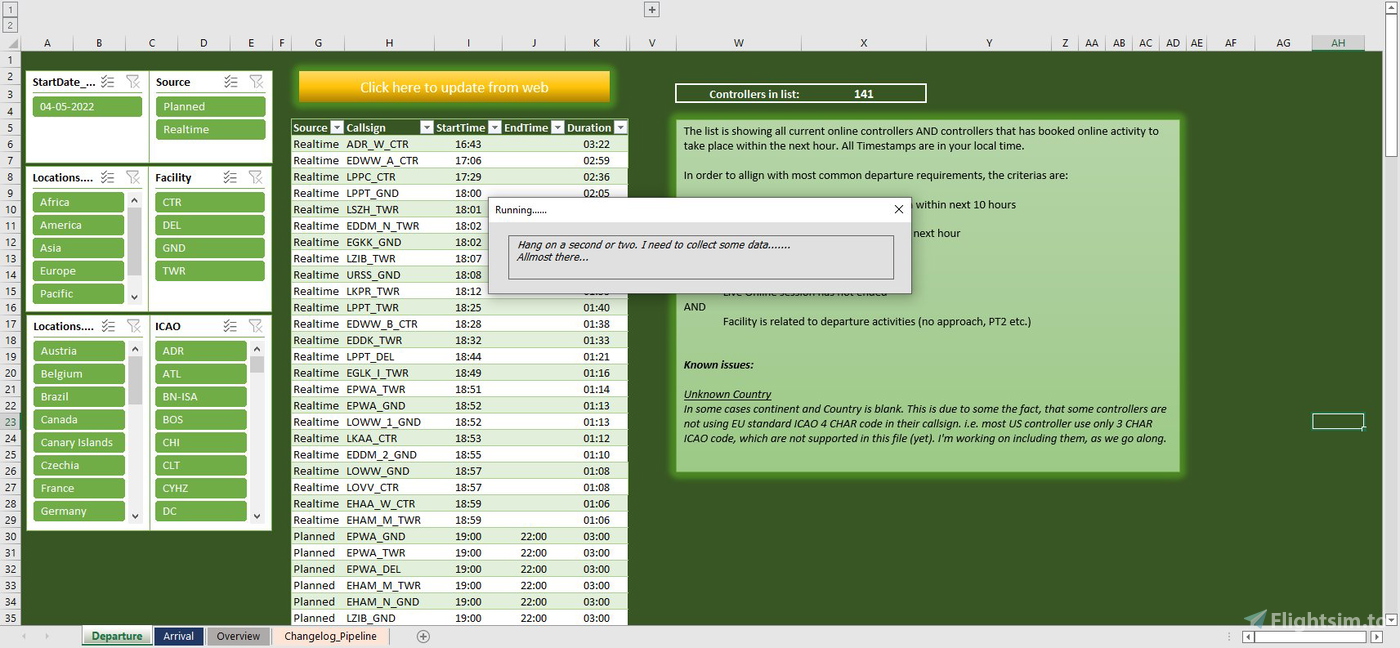Viewport: 1400px width, 648px height.
Task: Switch to the Arrival sheet tab
Action: [178, 635]
